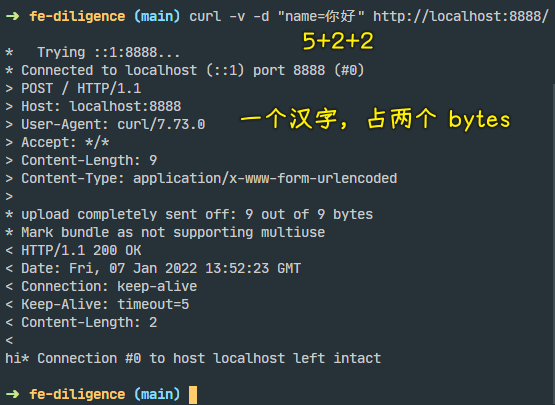Click the (main) branch label in the bottom prompt

(157, 394)
